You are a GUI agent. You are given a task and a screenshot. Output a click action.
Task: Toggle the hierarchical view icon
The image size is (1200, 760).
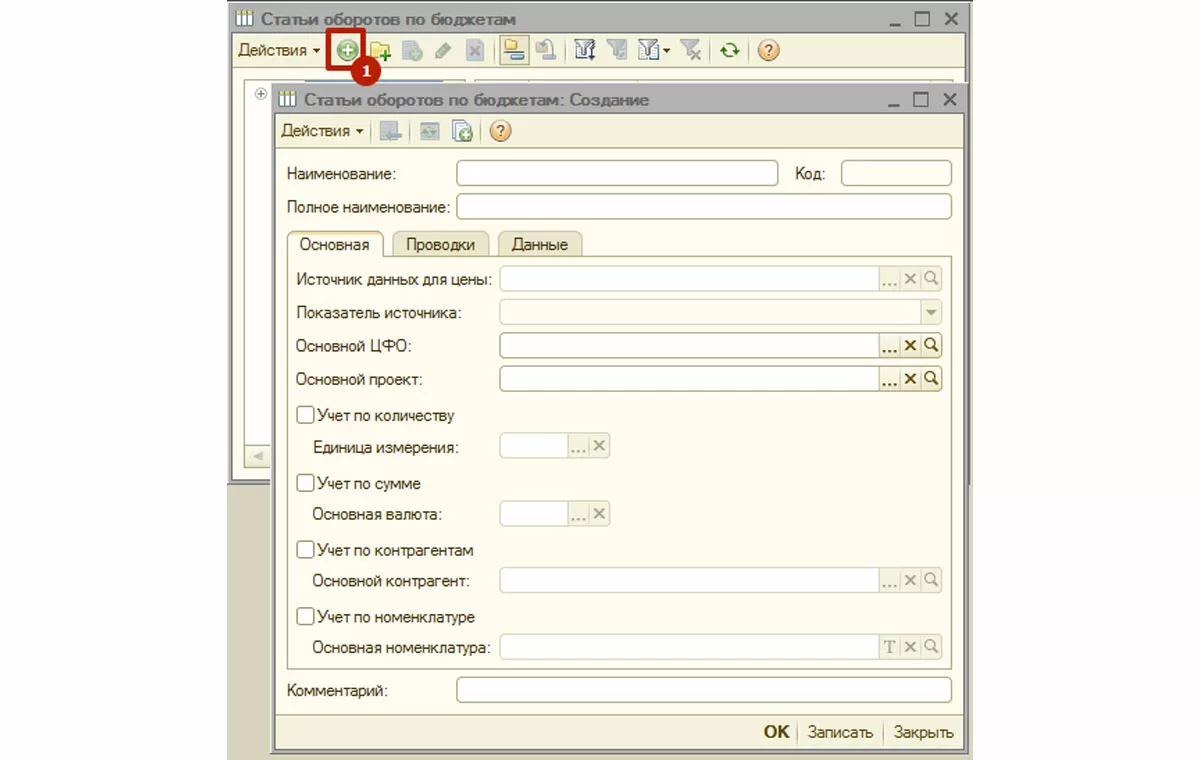513,50
